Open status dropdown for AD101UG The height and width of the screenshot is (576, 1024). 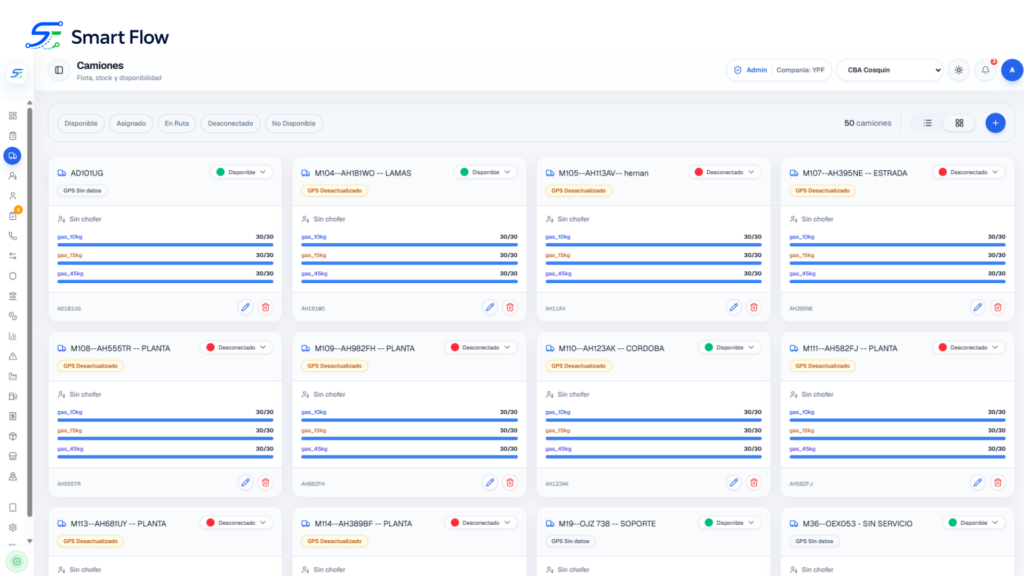pyautogui.click(x=242, y=172)
